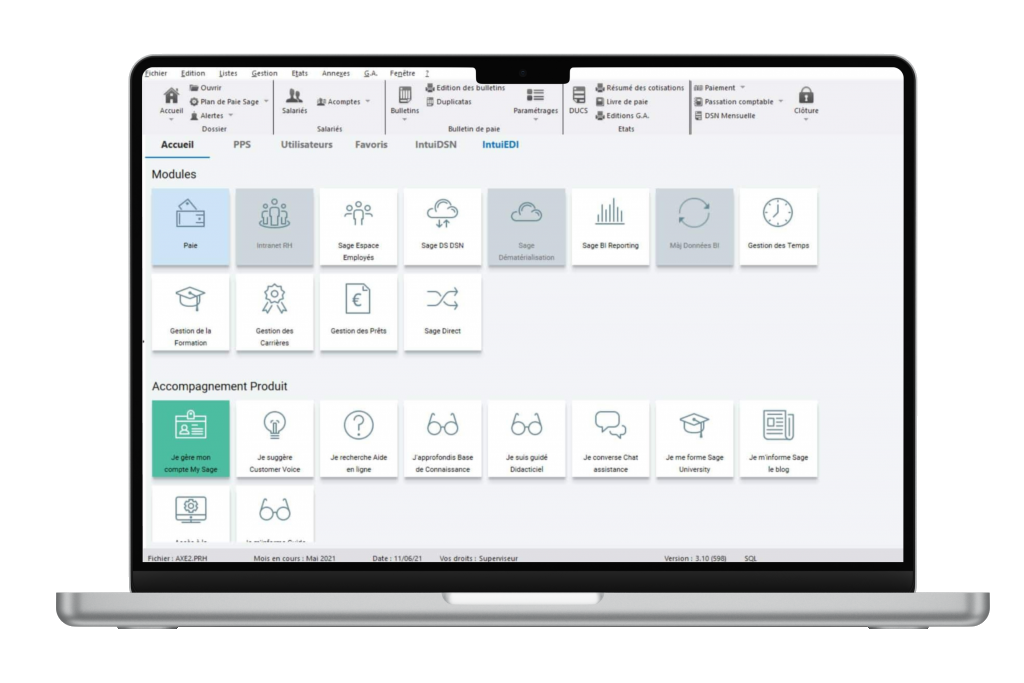Open the G.A. menu
Screen dimensions: 1024x683
point(370,73)
